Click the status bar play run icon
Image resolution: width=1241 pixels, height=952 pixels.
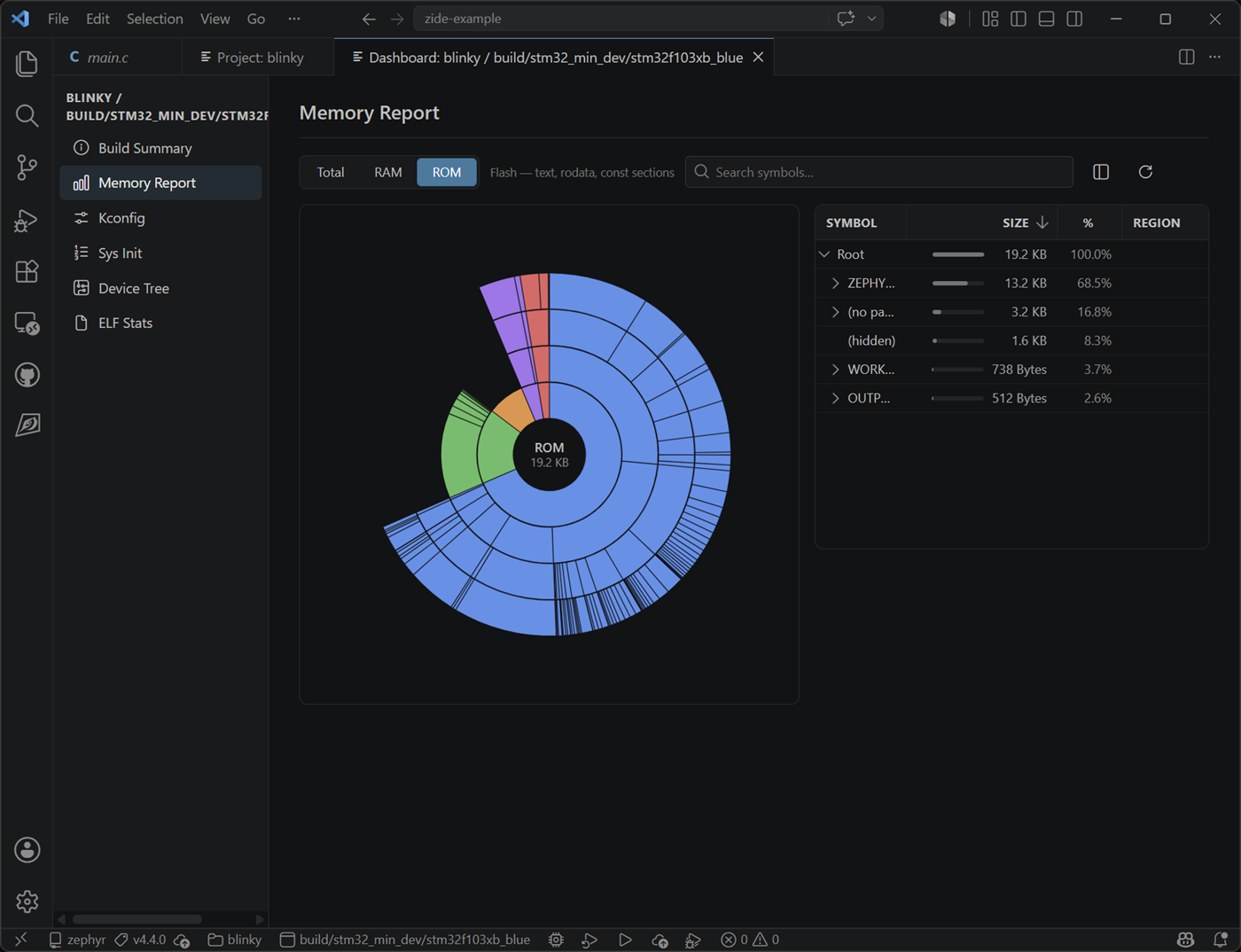click(625, 940)
